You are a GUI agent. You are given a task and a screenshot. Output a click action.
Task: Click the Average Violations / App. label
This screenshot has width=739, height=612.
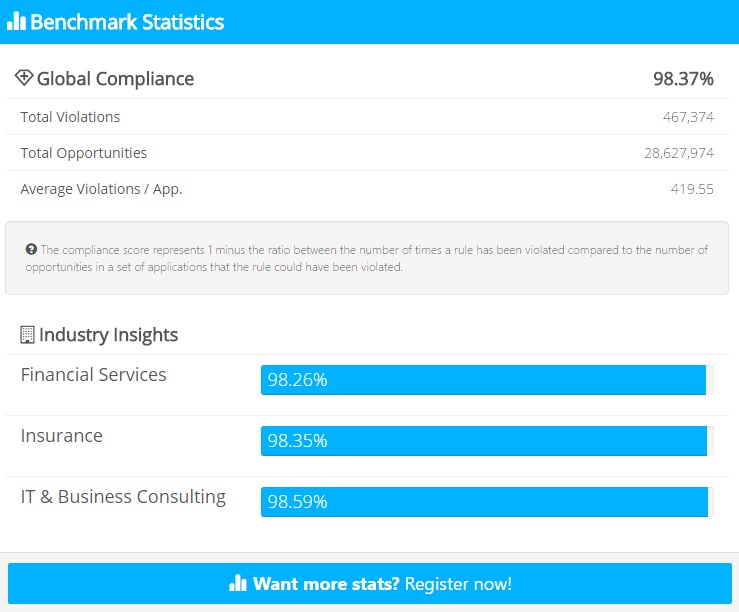coord(101,189)
